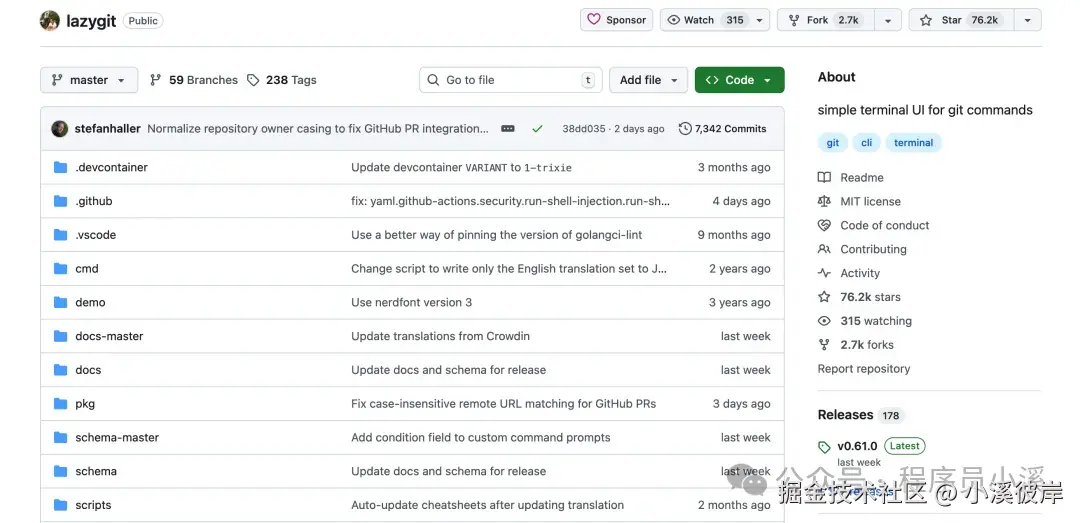Select the git topic tag
Viewport: 1080px width, 523px height.
click(833, 143)
